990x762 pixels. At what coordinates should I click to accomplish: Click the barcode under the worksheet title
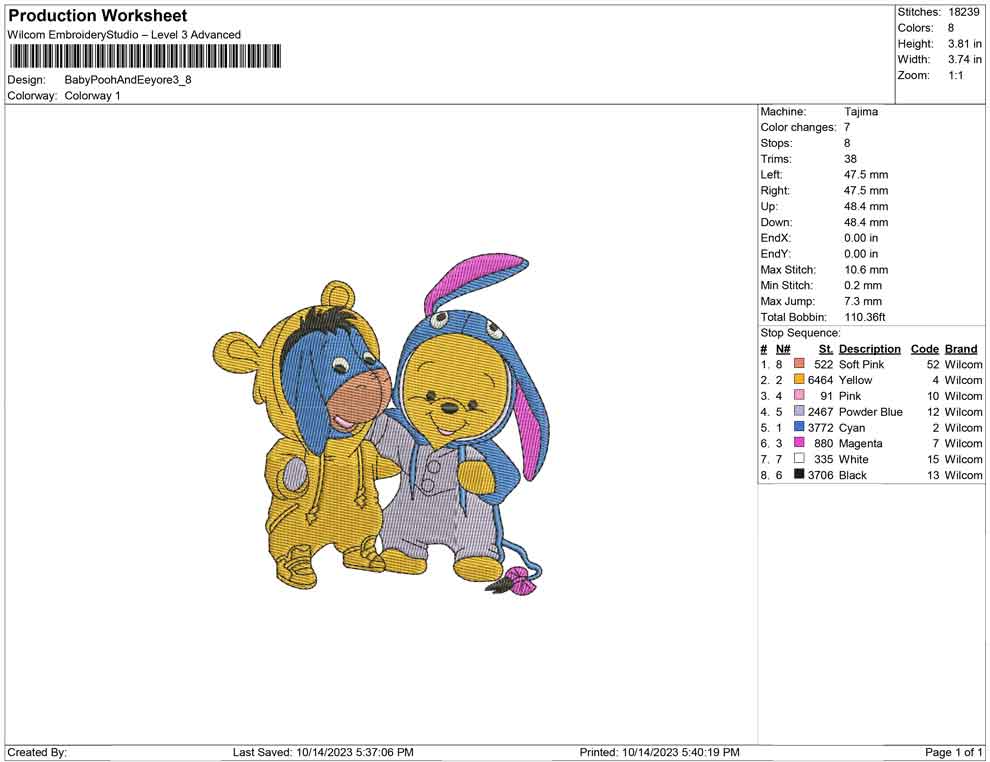tap(145, 56)
